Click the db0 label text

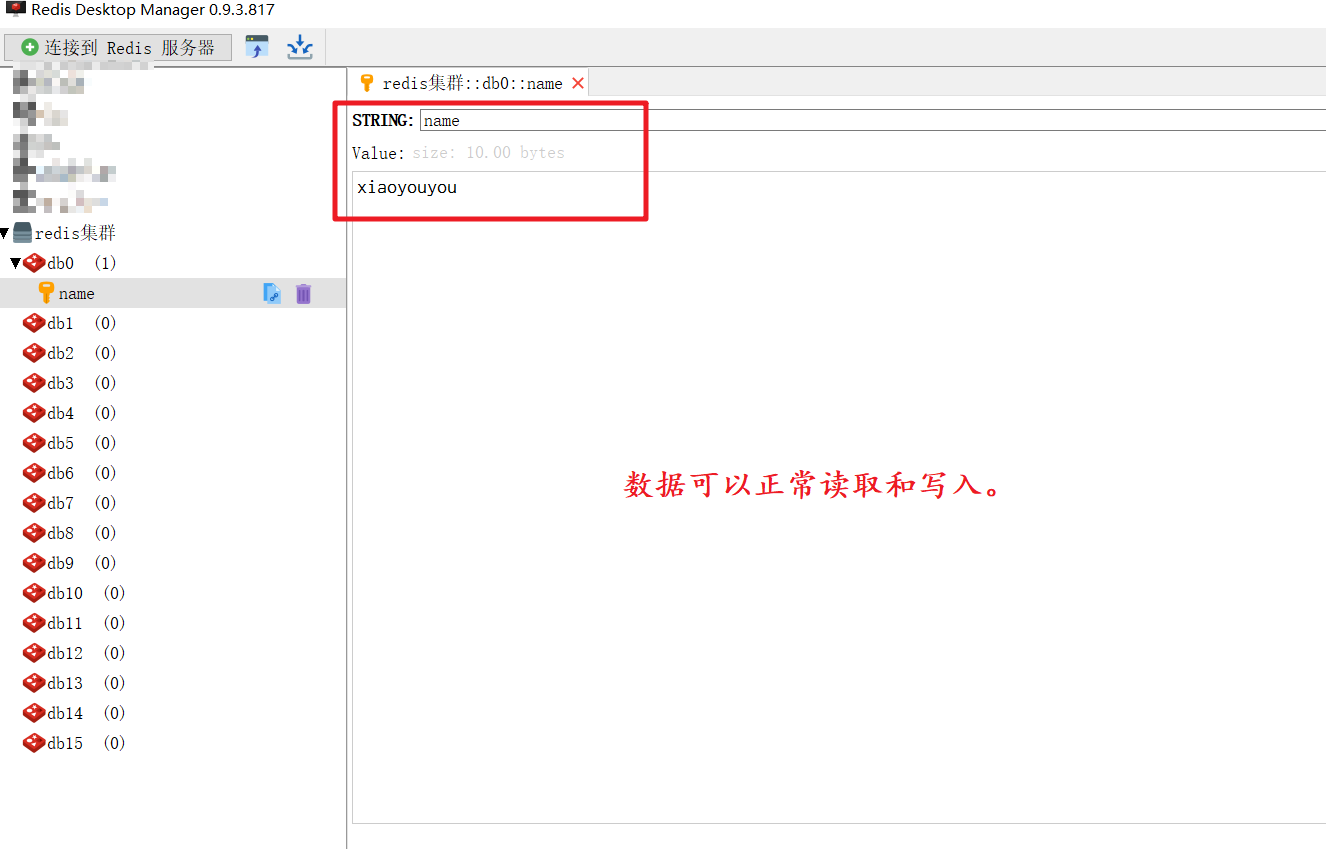click(x=61, y=263)
